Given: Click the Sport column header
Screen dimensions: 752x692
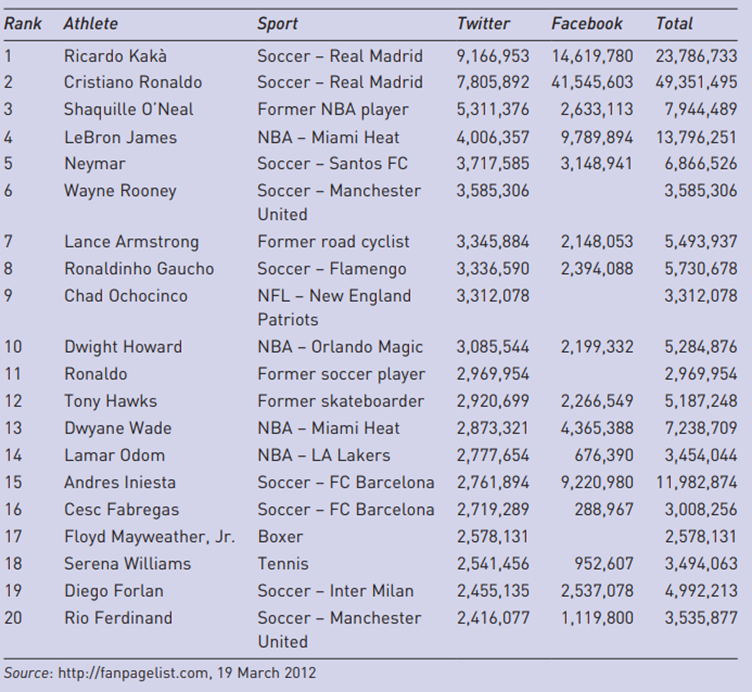Looking at the screenshot, I should click(x=277, y=23).
